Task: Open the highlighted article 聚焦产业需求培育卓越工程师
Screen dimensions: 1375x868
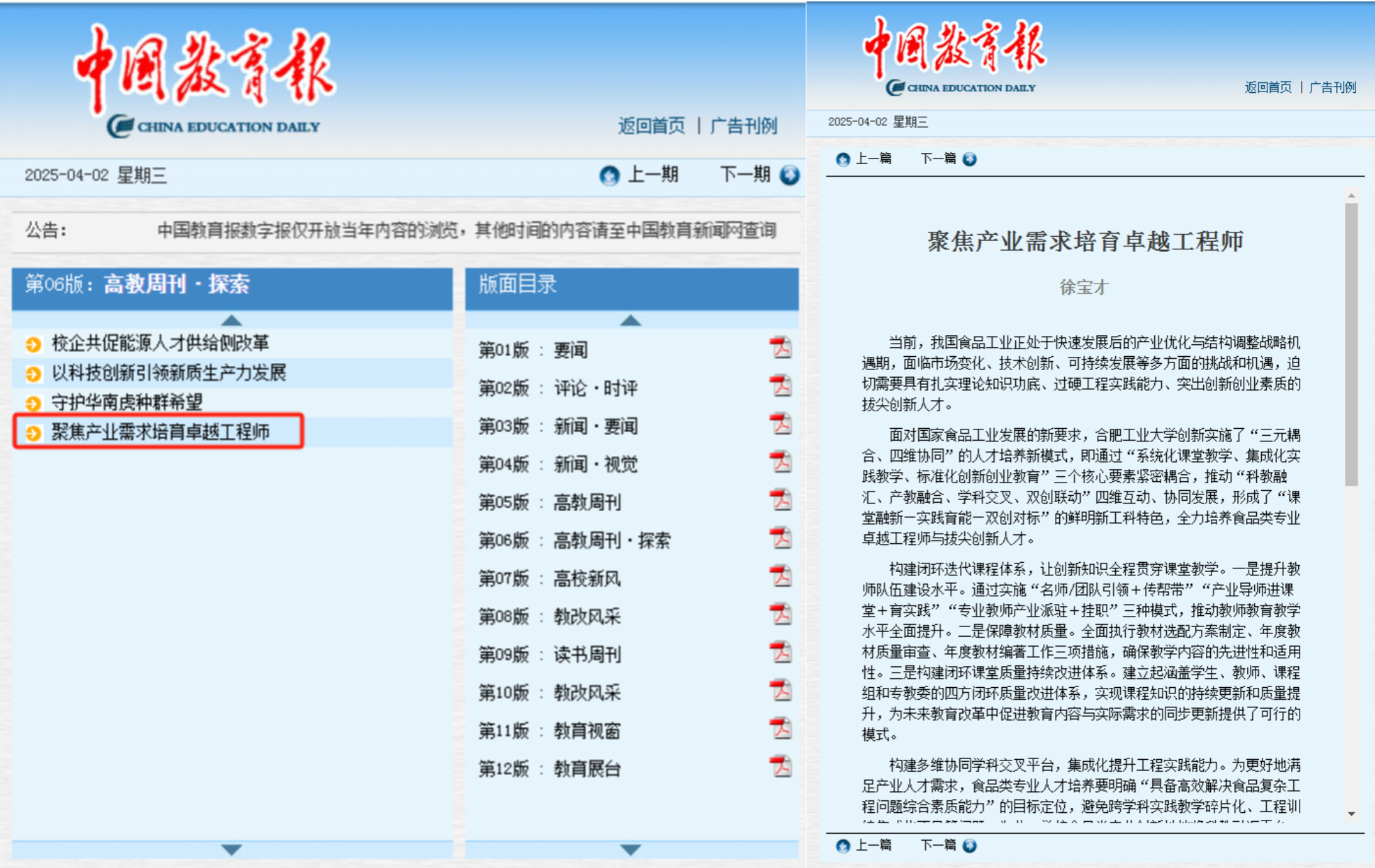Action: pyautogui.click(x=161, y=433)
